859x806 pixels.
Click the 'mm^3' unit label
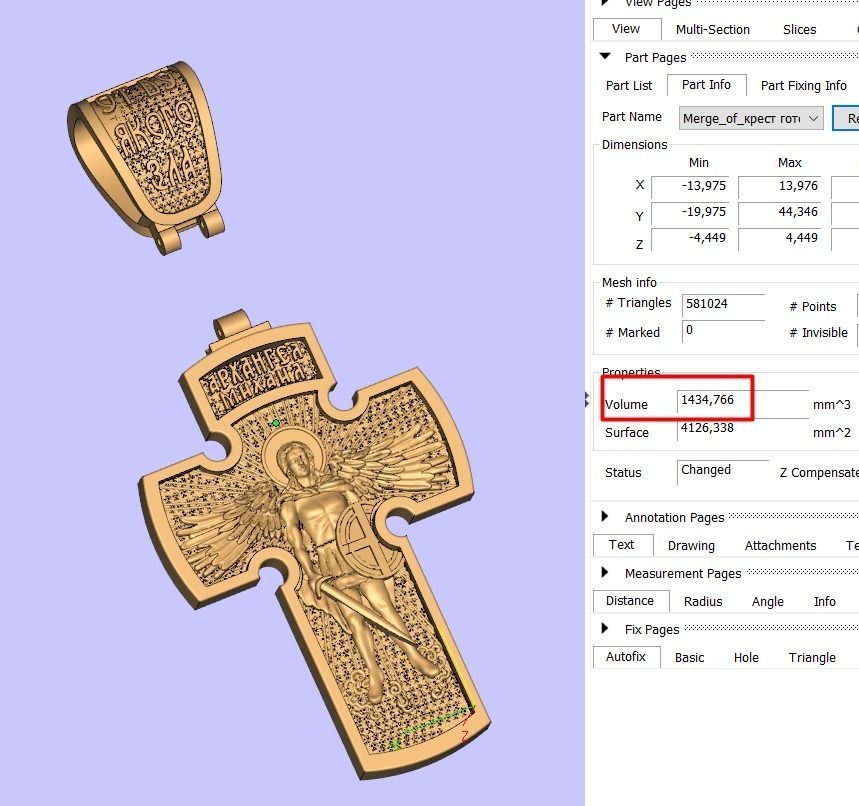pos(832,405)
